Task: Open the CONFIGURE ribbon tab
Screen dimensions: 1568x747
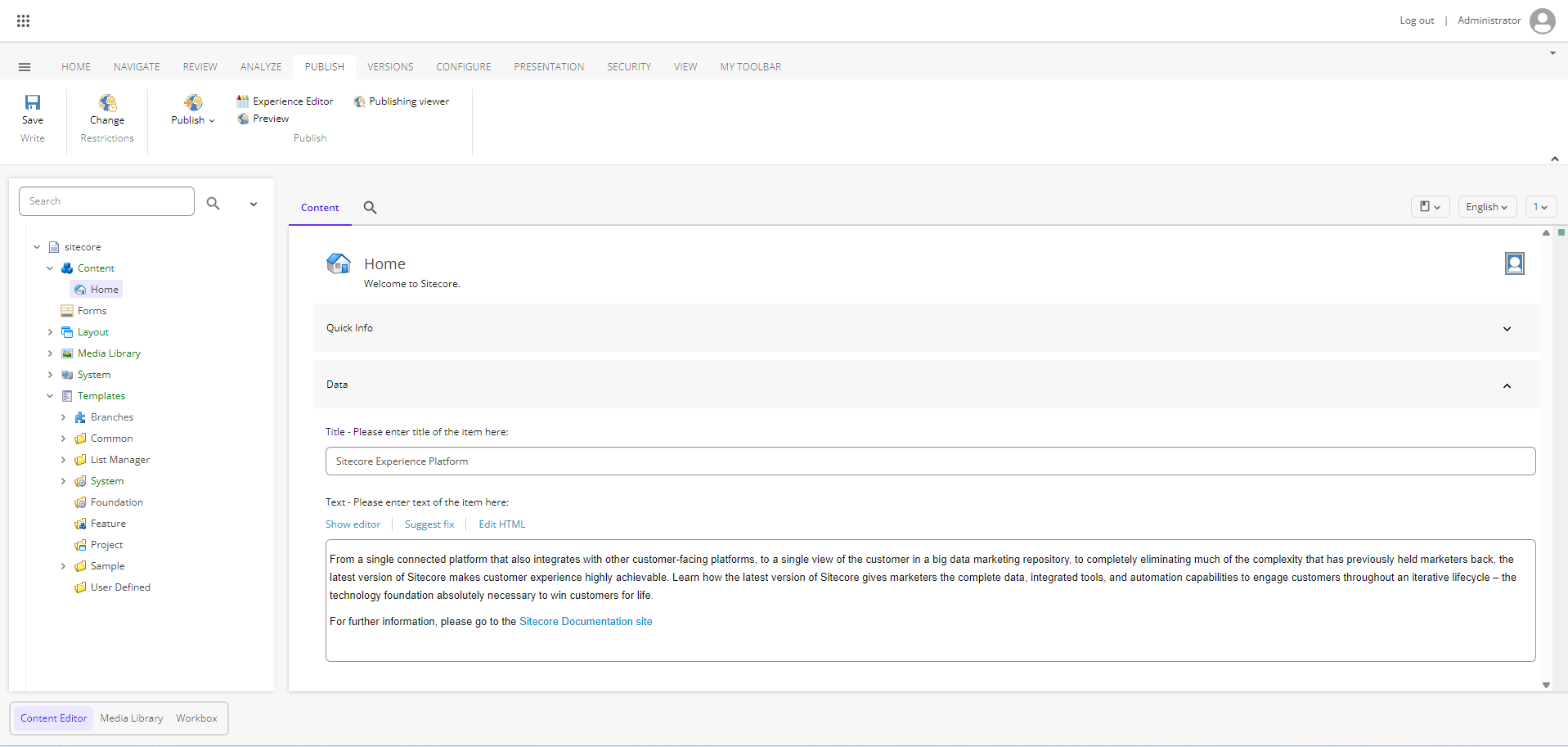Action: 464,67
